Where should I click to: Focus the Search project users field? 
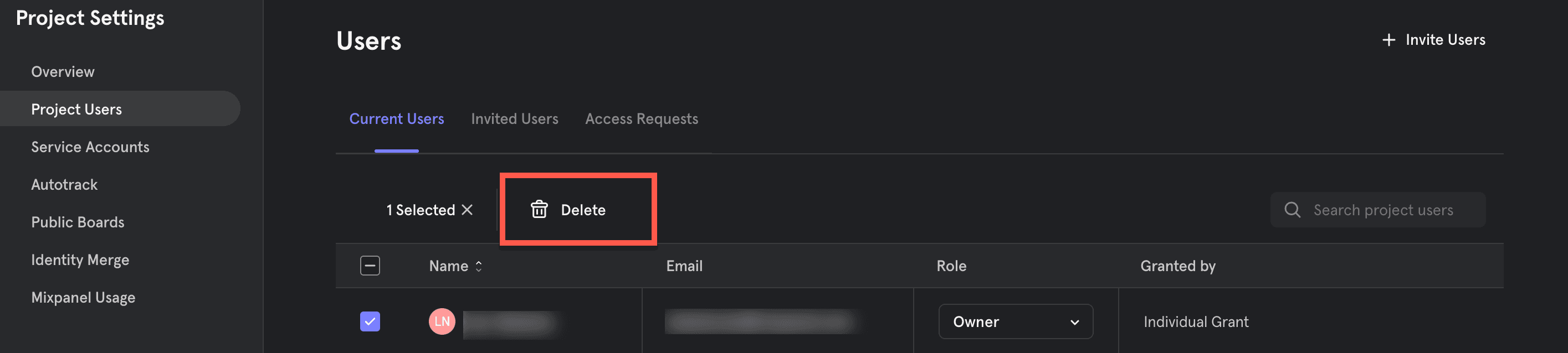coord(1377,210)
